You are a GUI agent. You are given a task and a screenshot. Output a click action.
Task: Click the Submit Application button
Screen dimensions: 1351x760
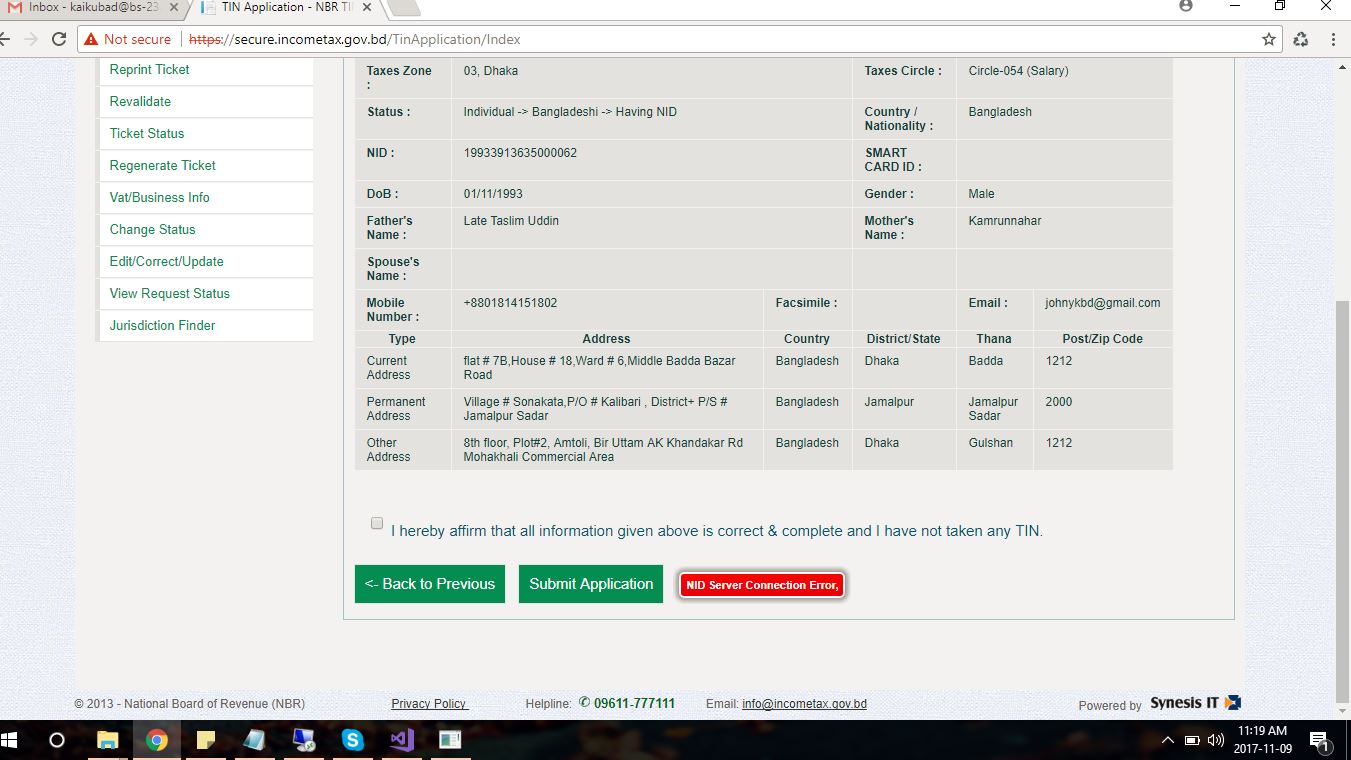coord(590,584)
